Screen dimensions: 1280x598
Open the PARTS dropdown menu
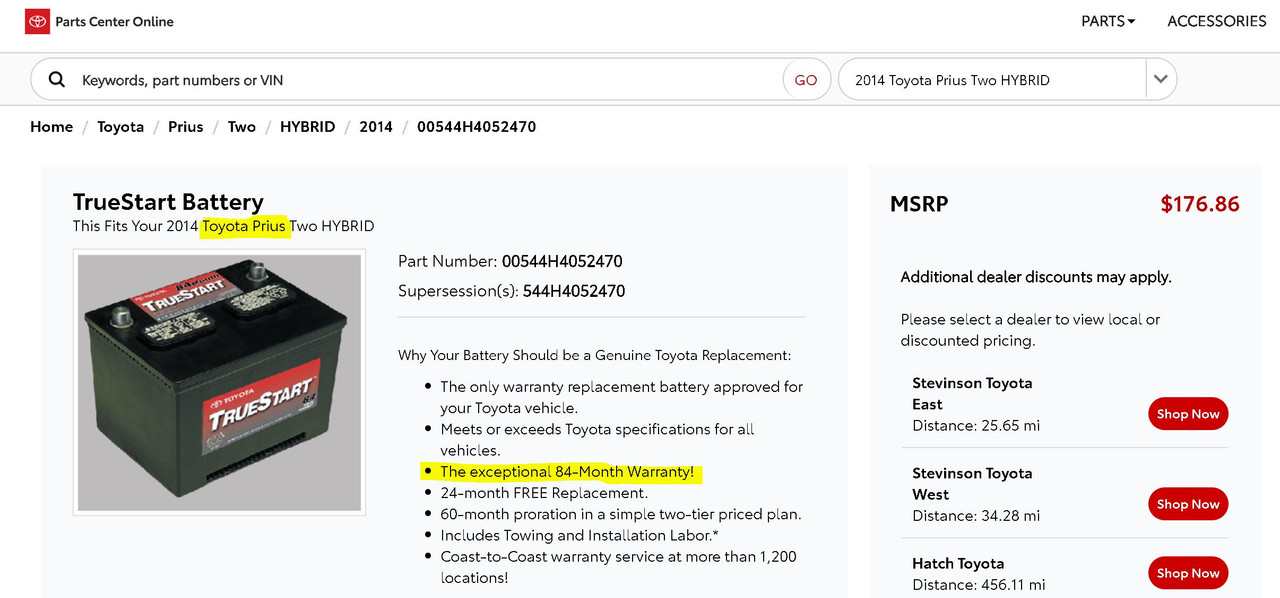tap(1108, 21)
